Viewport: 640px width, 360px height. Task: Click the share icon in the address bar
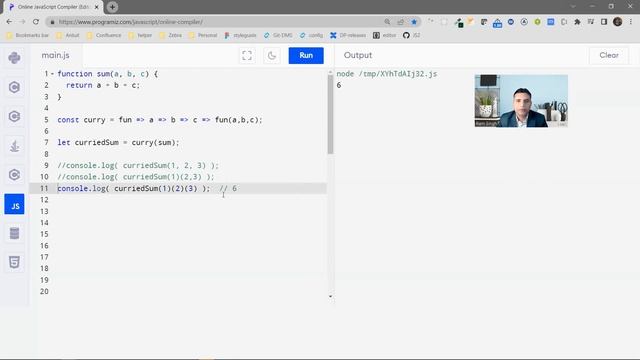(x=400, y=22)
